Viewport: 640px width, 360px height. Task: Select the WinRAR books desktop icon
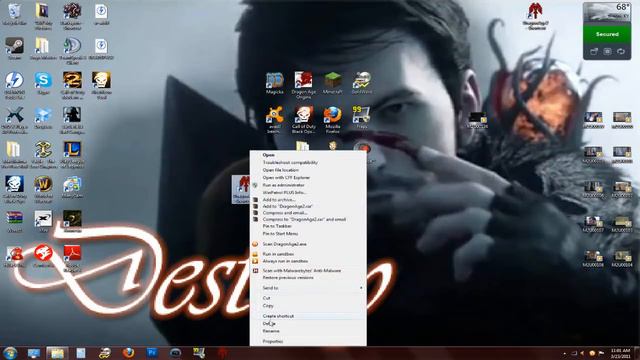tap(14, 222)
